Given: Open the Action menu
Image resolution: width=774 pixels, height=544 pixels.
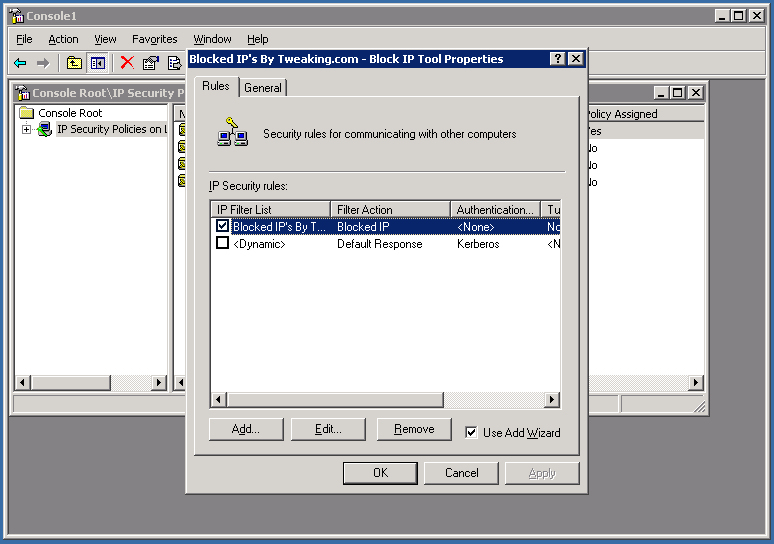Looking at the screenshot, I should (63, 39).
